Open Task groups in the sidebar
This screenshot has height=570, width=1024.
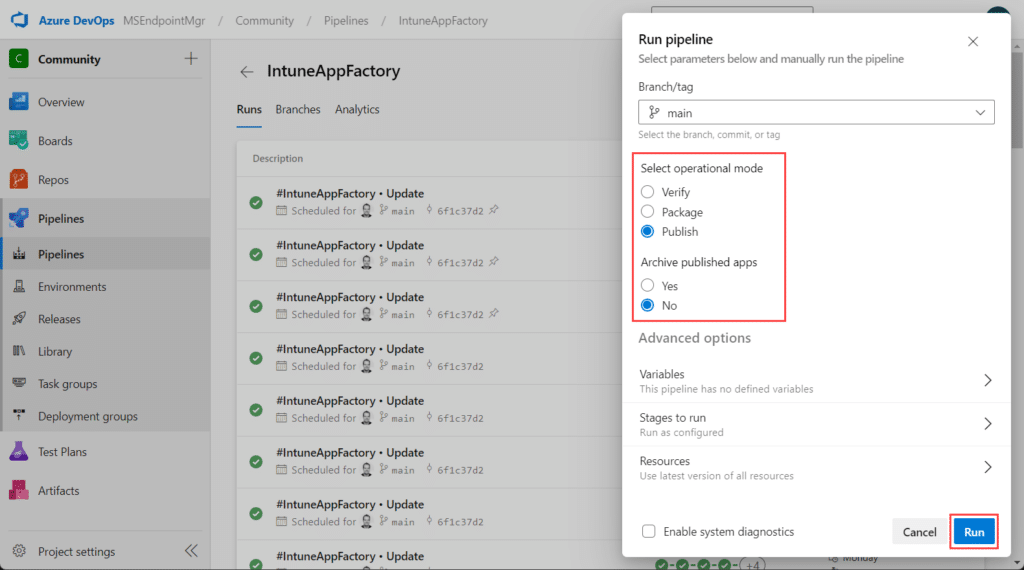106,384
